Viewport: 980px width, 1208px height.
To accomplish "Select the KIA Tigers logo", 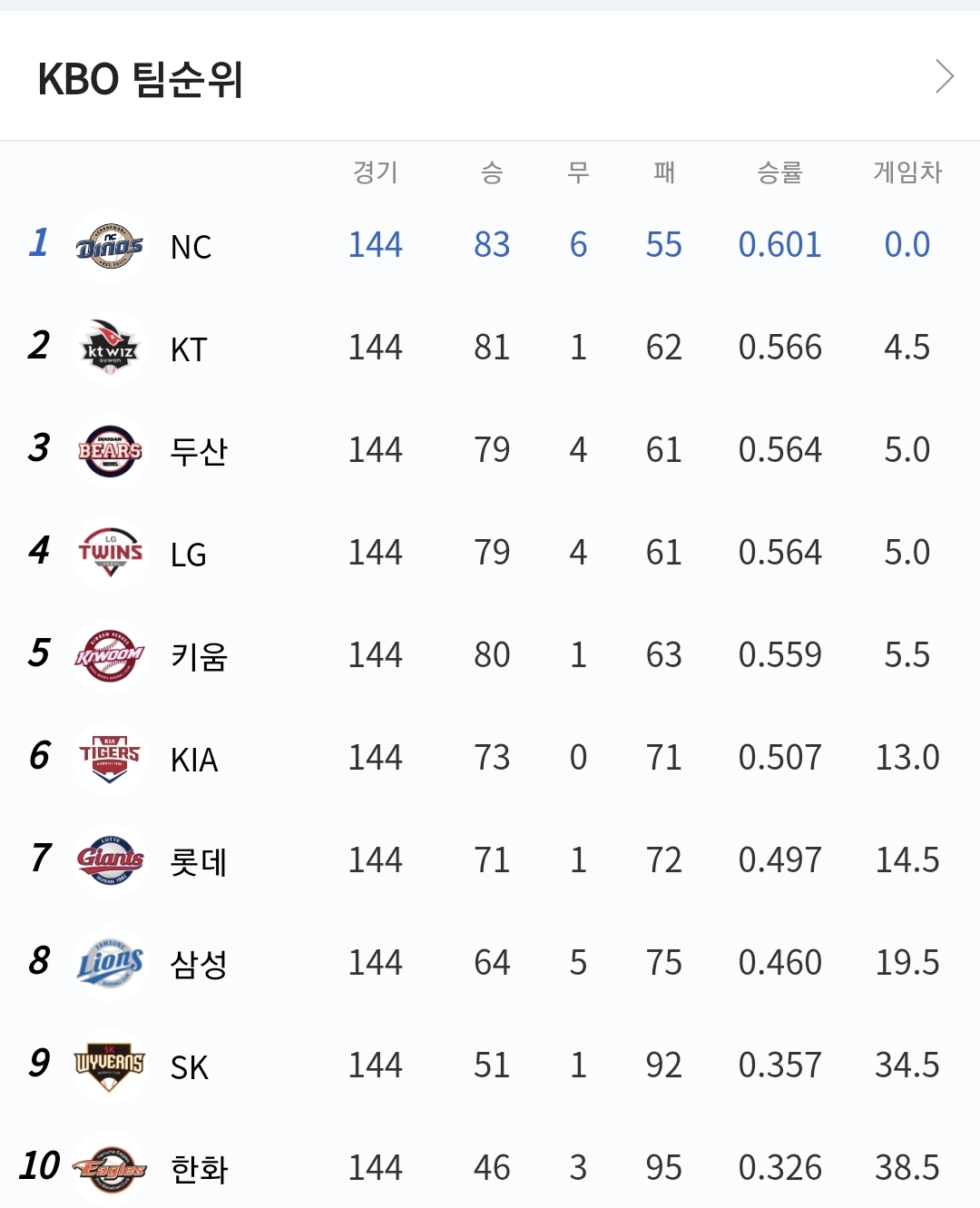I will 110,758.
